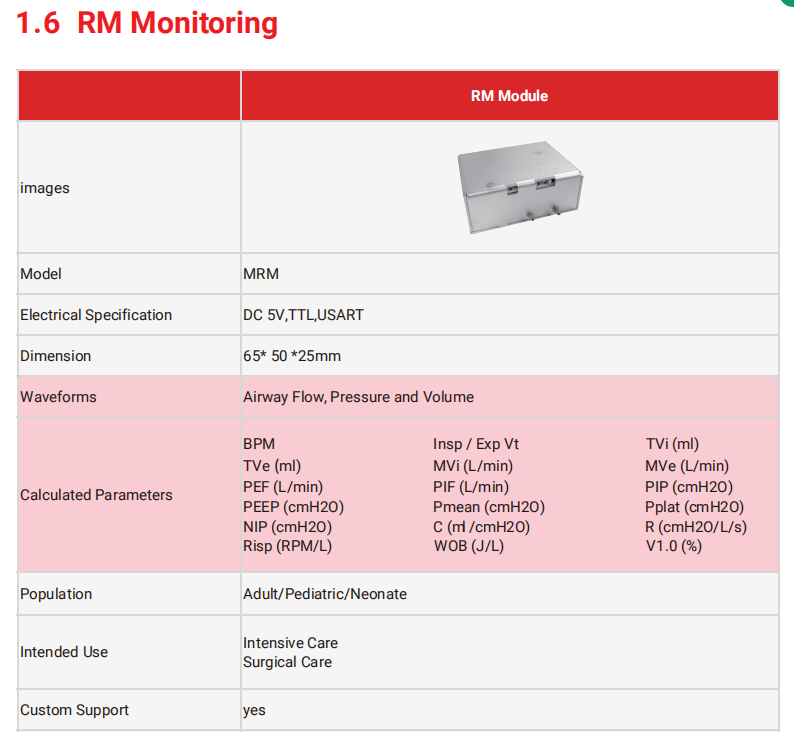Click the '65* 50 *25mm' dimension value

(292, 356)
